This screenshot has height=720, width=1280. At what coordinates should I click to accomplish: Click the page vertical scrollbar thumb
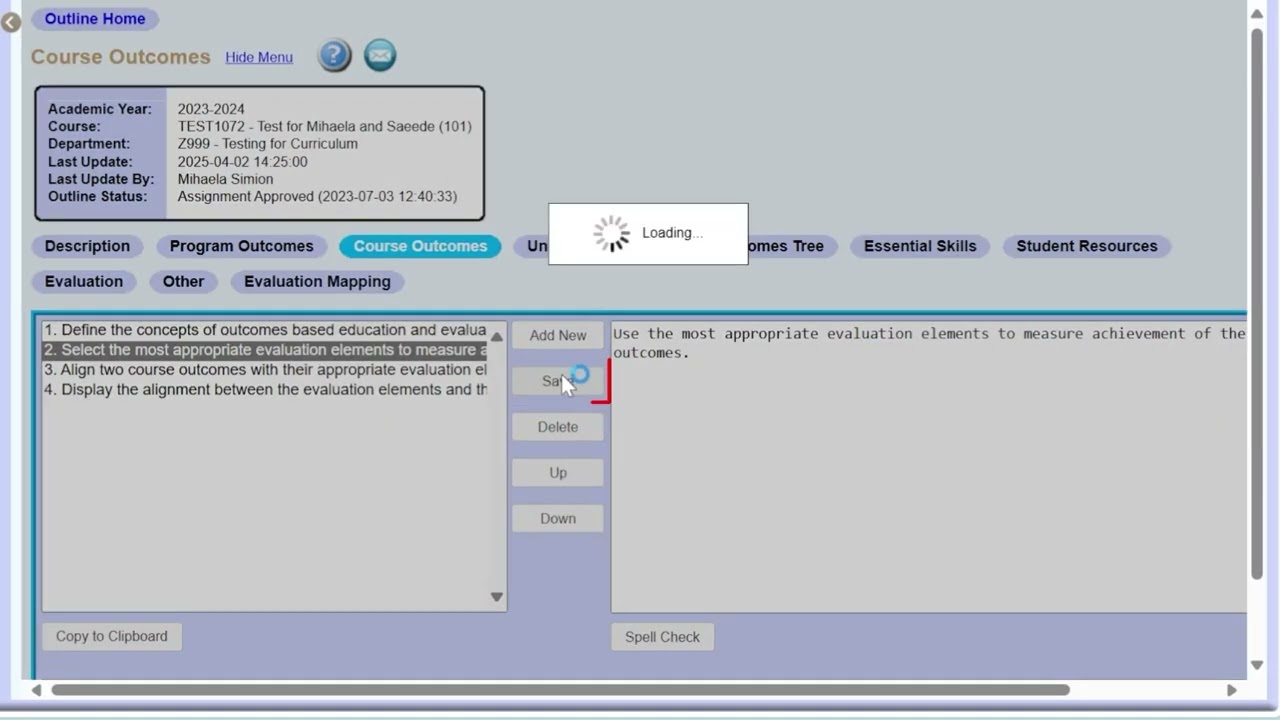pos(1257,303)
